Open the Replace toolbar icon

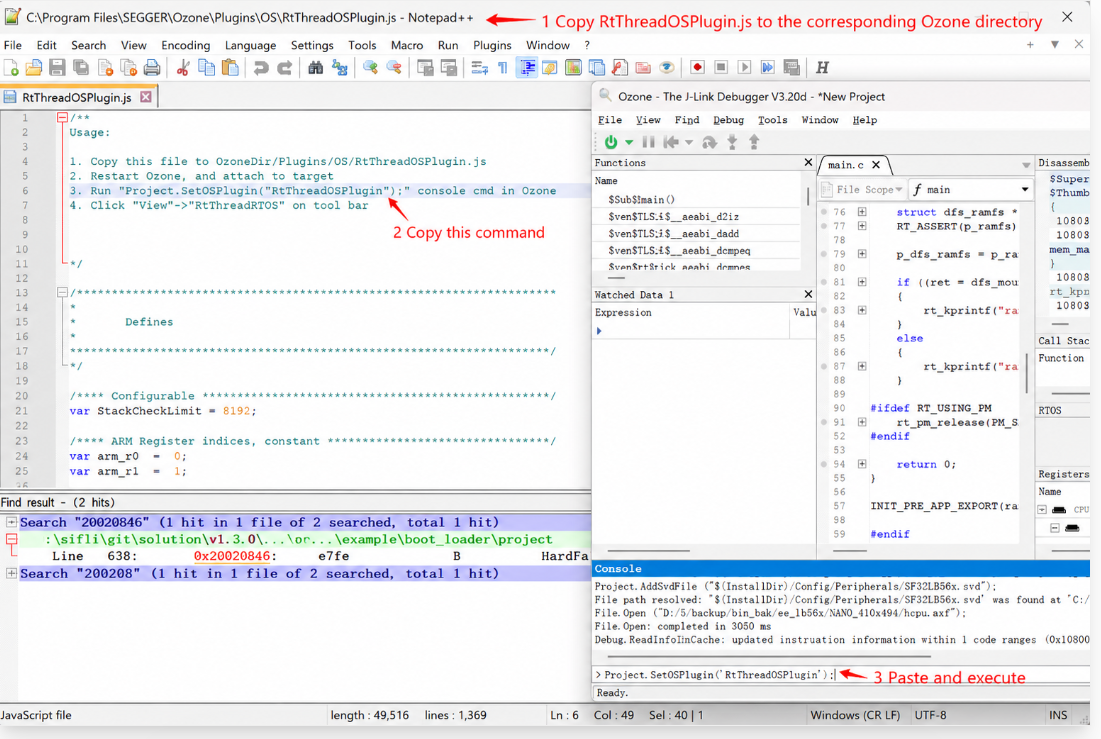340,67
